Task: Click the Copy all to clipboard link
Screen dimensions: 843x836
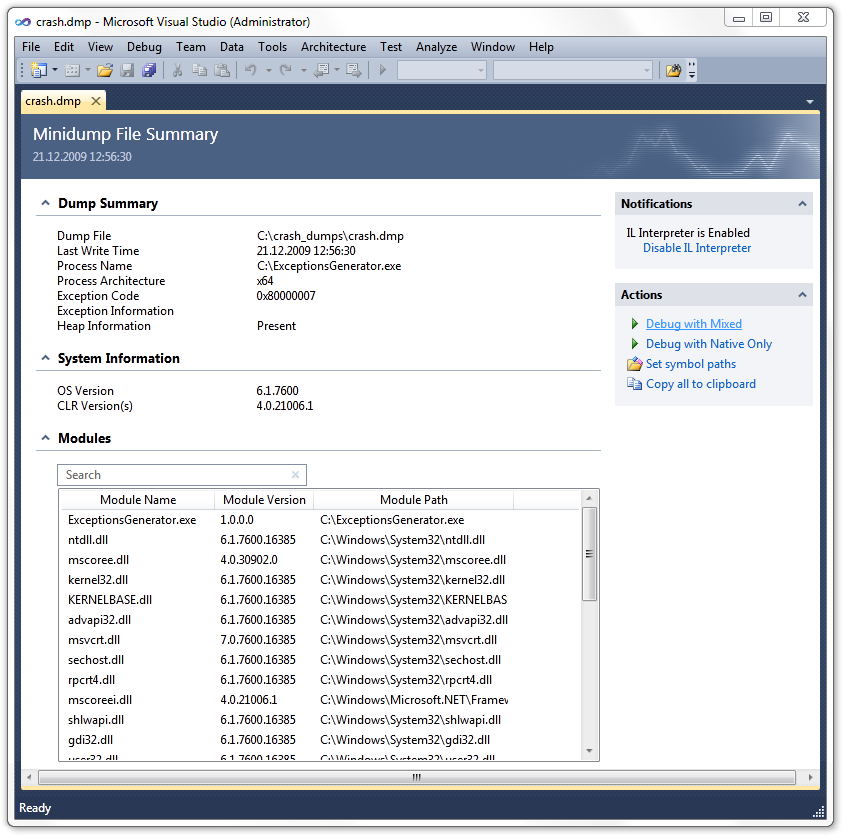Action: [701, 384]
